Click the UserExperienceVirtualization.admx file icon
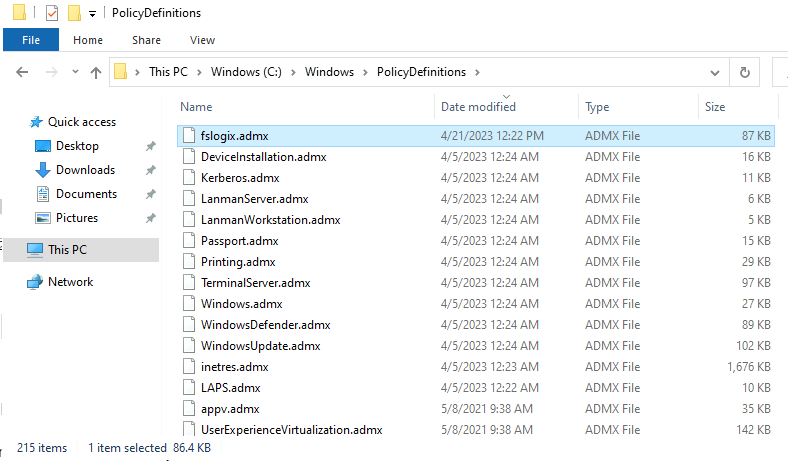 click(x=189, y=429)
